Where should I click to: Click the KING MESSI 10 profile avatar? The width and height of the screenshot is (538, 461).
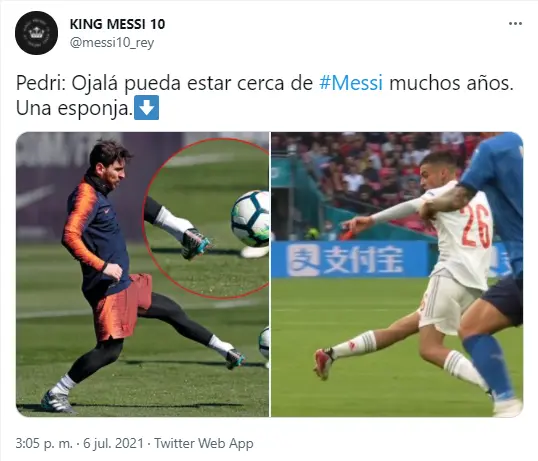coord(36,33)
